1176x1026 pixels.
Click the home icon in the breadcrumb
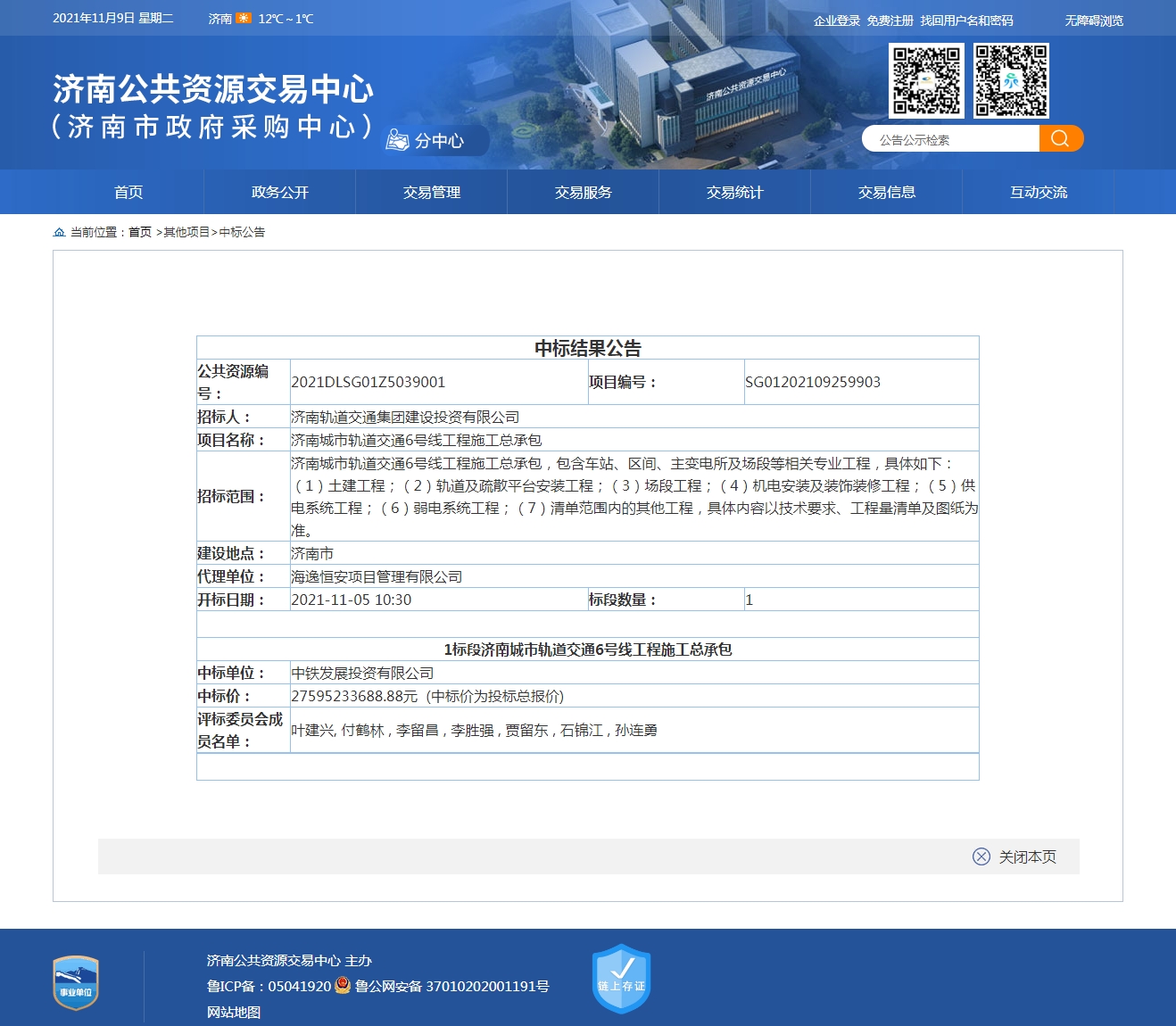[59, 232]
